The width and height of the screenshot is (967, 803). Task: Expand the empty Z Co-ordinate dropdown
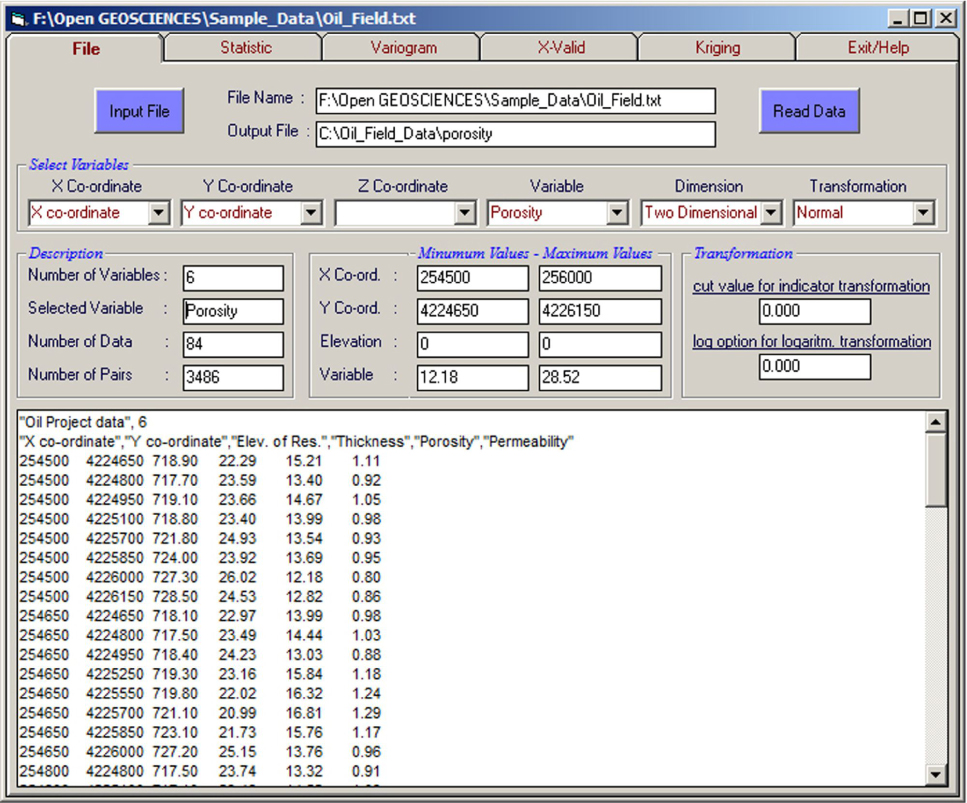pos(464,213)
